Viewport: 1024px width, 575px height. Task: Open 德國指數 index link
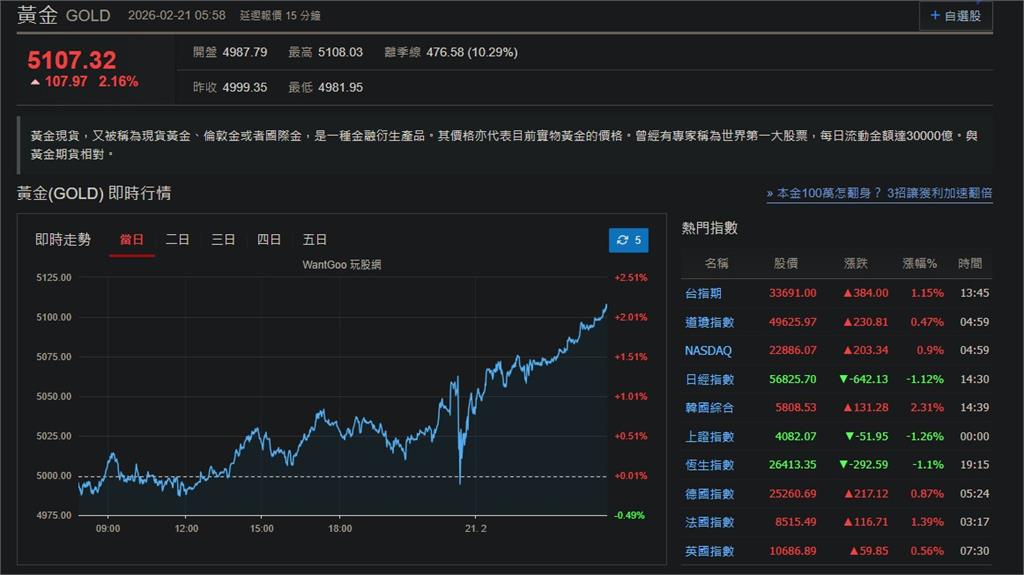709,494
